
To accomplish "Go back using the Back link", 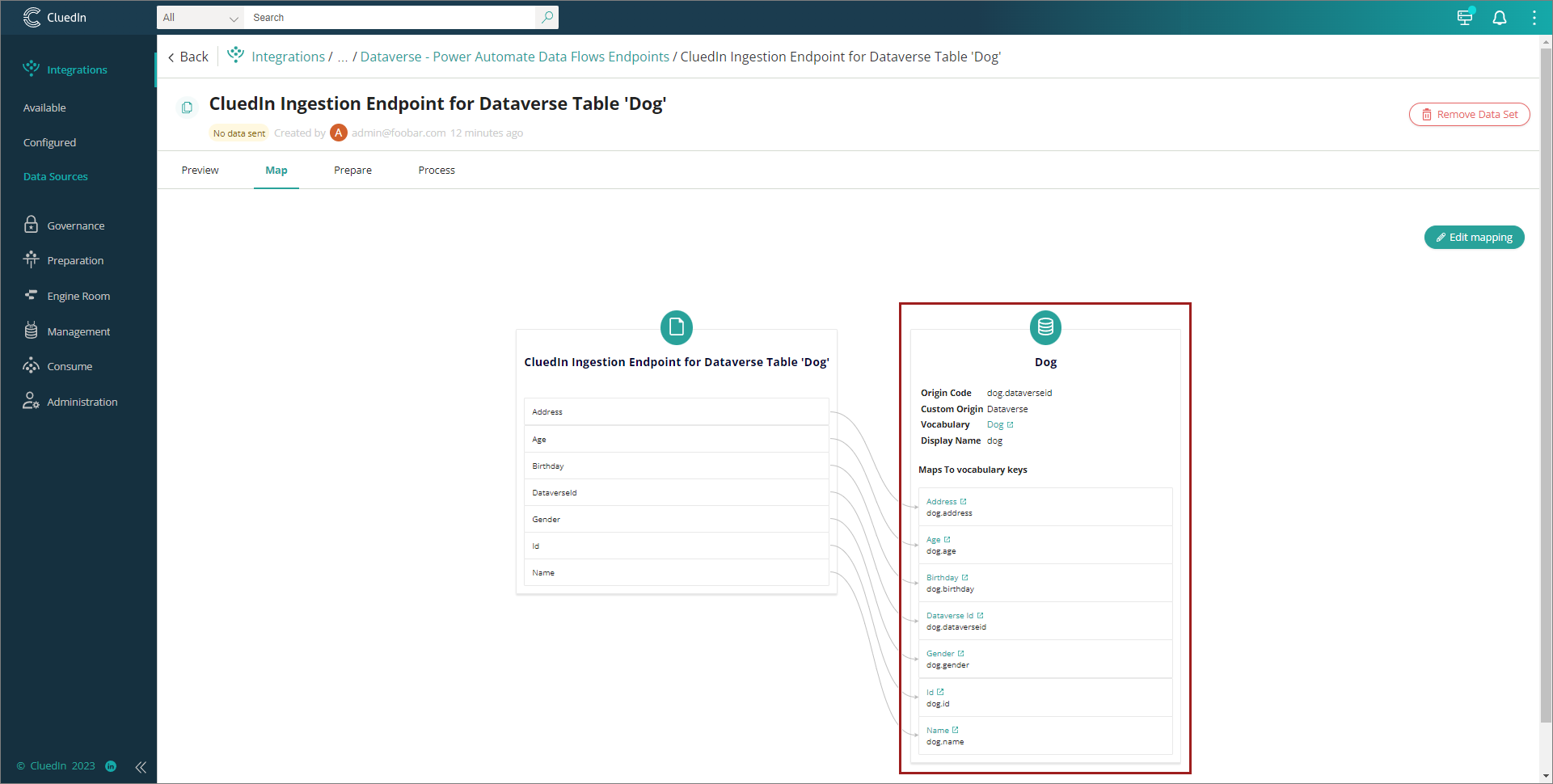I will click(x=188, y=57).
